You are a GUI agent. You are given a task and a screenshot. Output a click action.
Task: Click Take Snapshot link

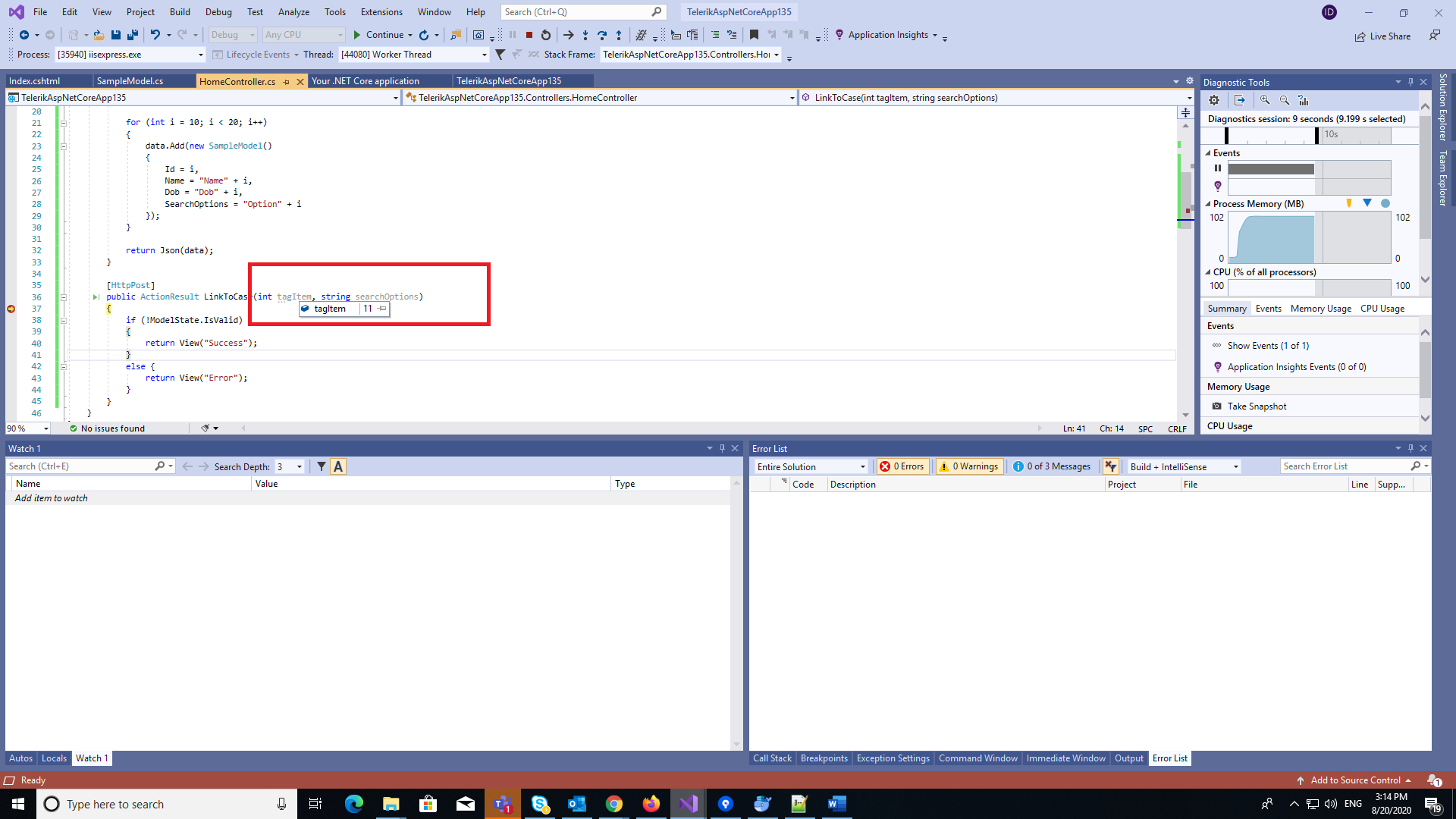[1257, 406]
